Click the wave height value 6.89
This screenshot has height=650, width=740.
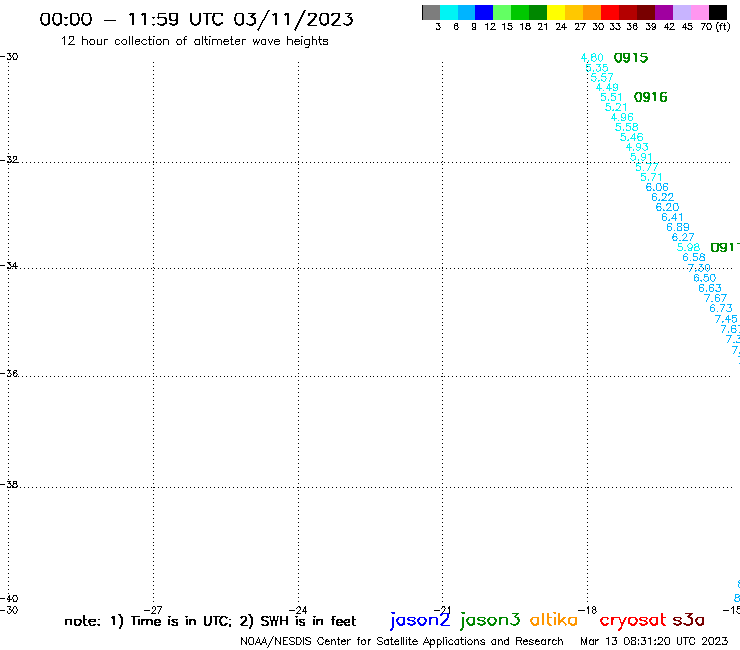pos(678,227)
